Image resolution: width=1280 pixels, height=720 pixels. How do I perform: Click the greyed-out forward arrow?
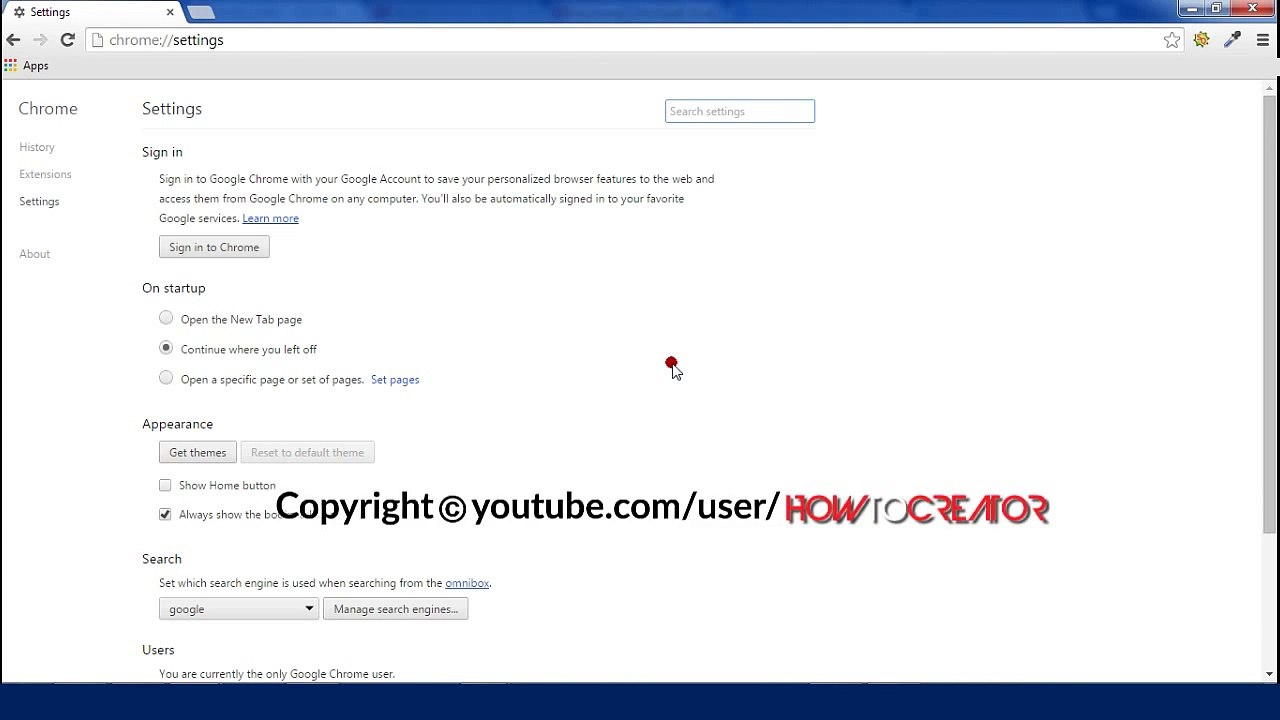pos(40,40)
